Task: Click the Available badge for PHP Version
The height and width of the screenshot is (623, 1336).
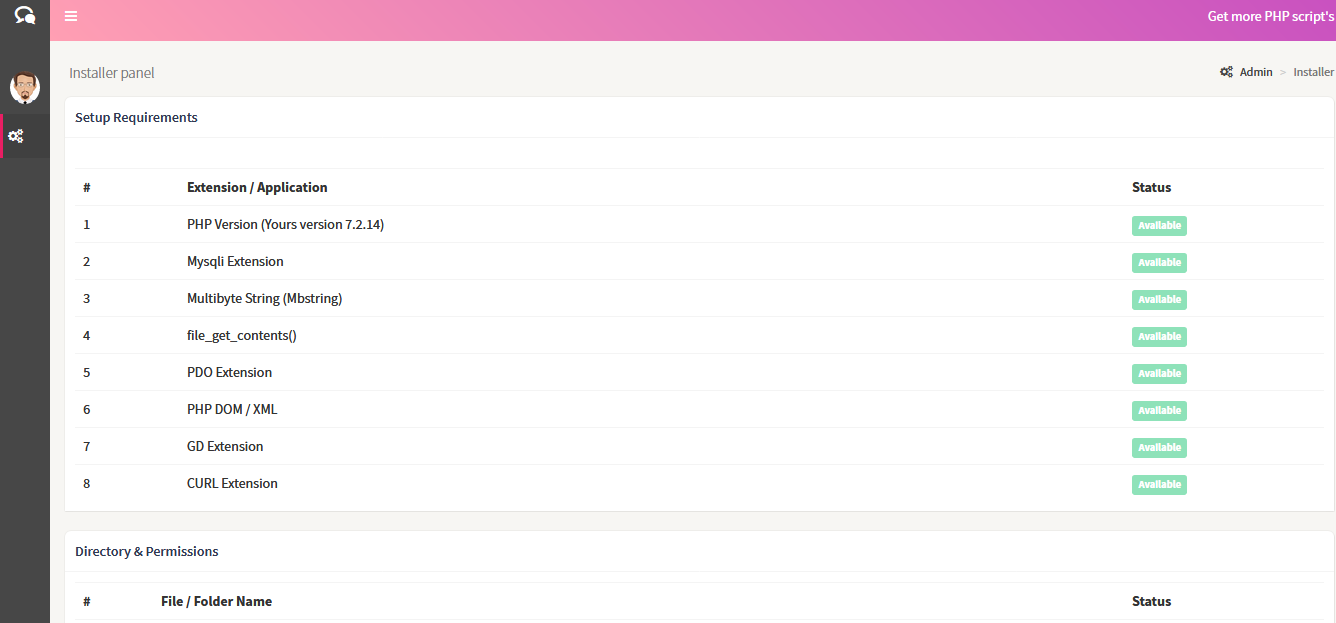Action: (x=1159, y=226)
